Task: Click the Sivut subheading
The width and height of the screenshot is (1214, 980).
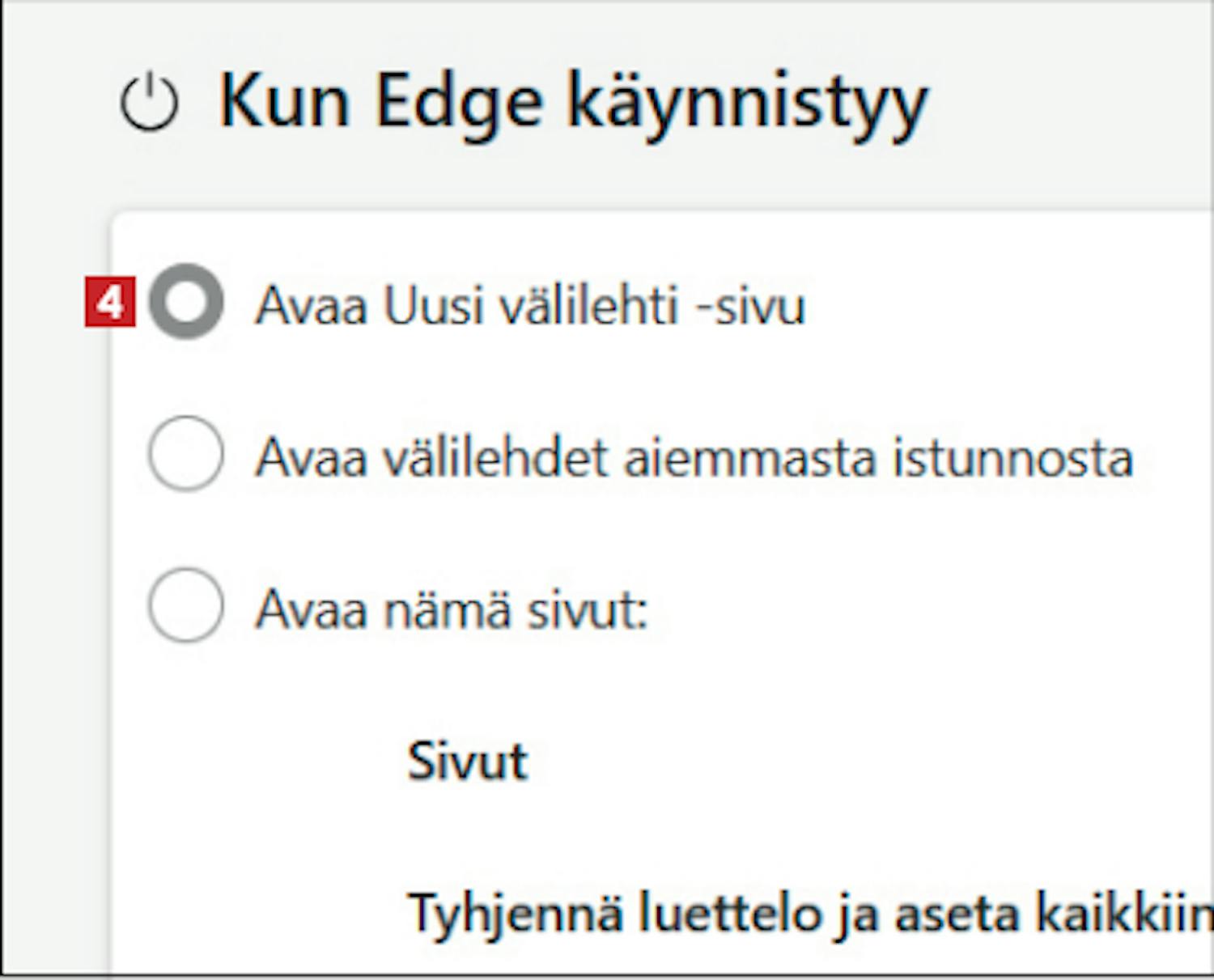Action: point(468,762)
